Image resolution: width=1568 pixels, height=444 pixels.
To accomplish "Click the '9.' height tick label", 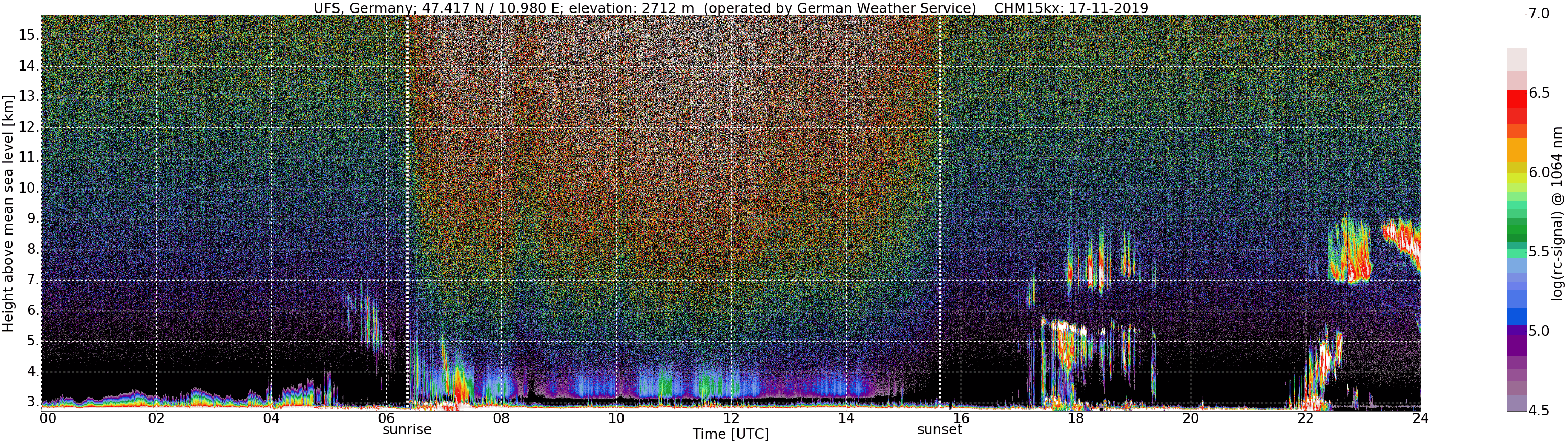I will point(32,219).
